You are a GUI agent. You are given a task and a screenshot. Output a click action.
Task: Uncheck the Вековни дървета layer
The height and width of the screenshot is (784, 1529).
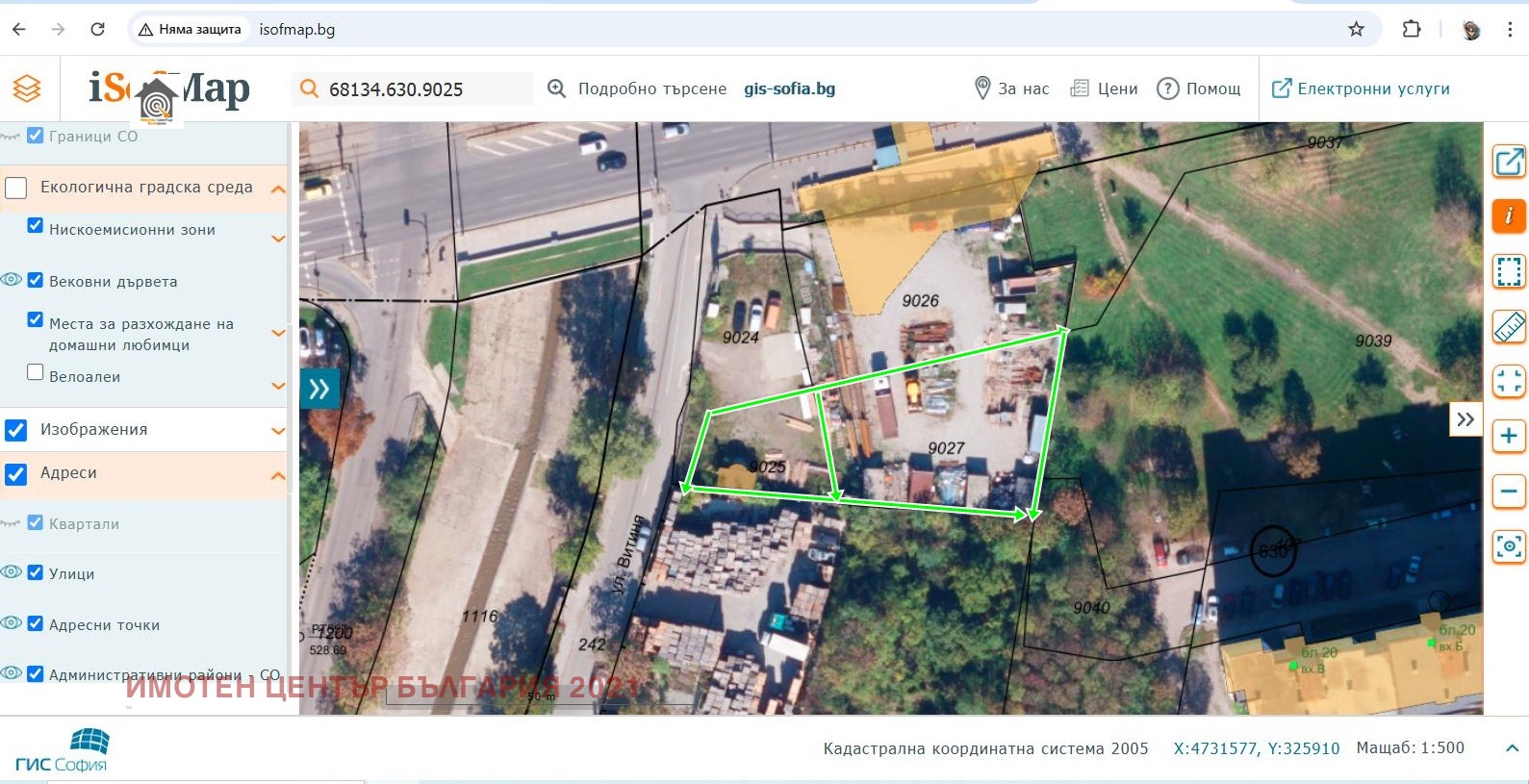tap(36, 280)
